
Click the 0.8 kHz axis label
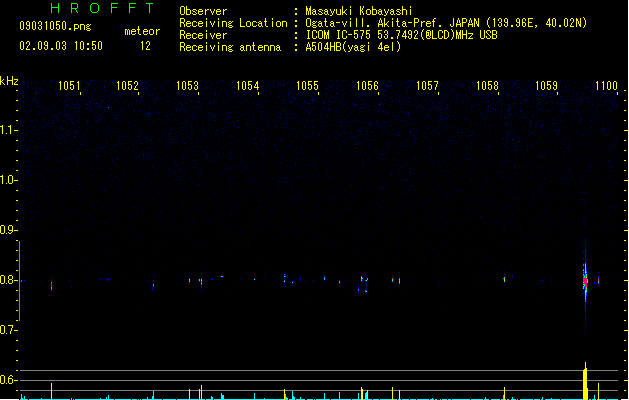click(x=8, y=280)
